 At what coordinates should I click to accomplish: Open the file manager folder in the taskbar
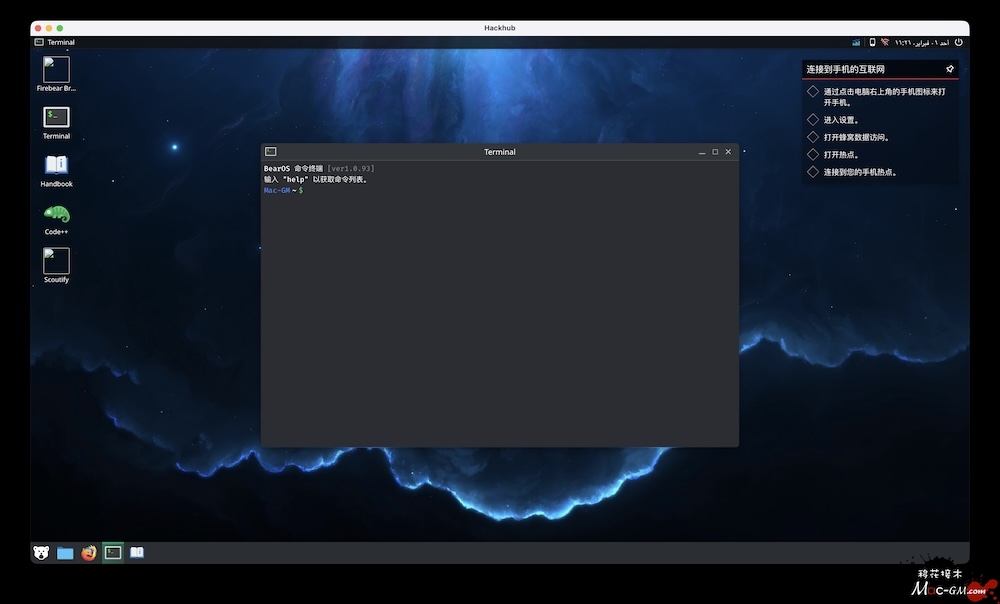click(x=65, y=552)
